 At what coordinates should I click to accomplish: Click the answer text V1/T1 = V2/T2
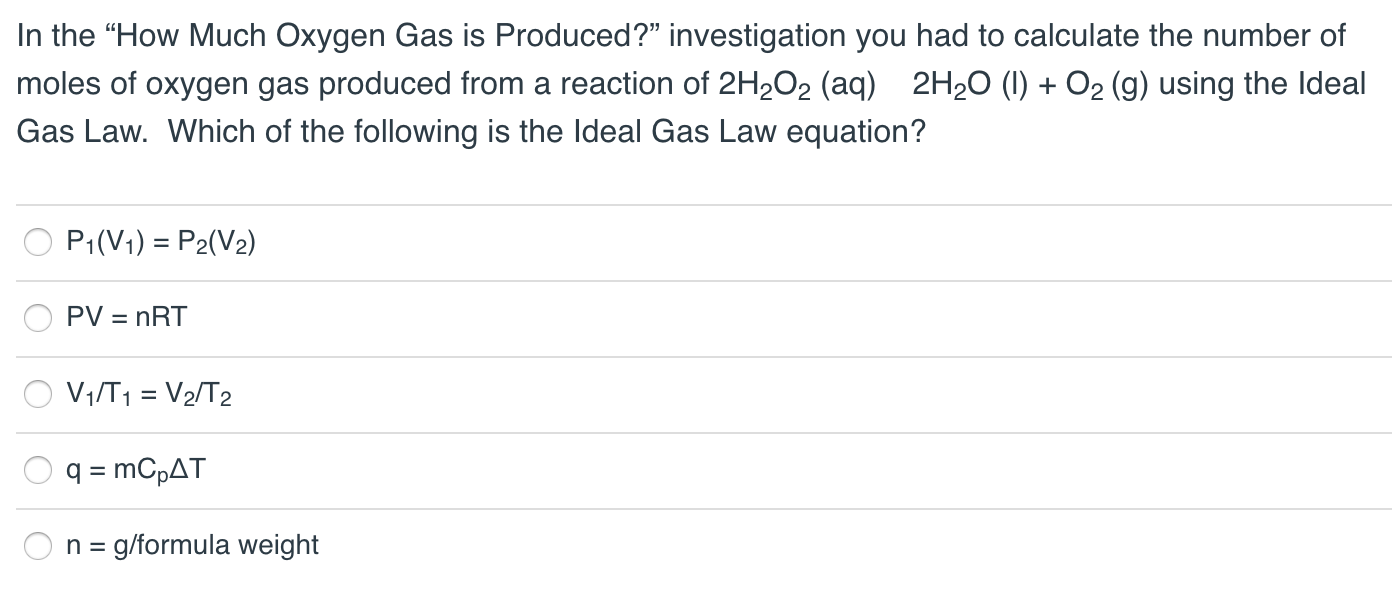coord(147,394)
